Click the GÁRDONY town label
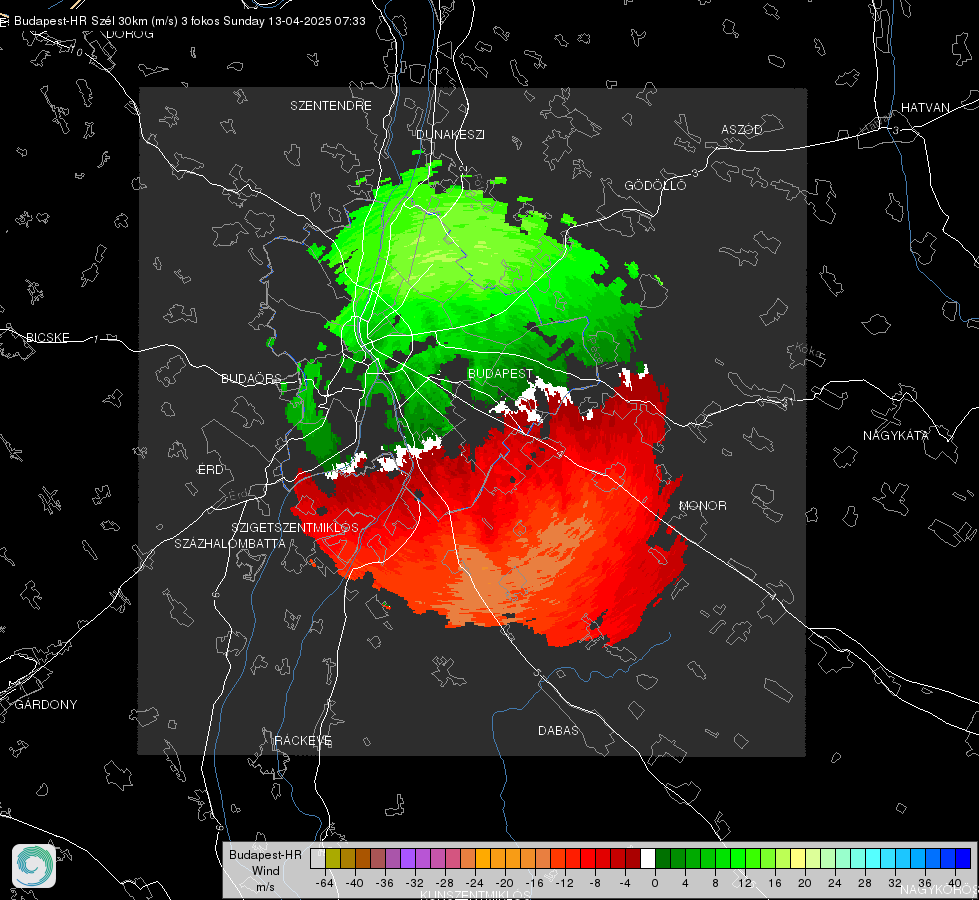Image resolution: width=979 pixels, height=900 pixels. [x=46, y=705]
